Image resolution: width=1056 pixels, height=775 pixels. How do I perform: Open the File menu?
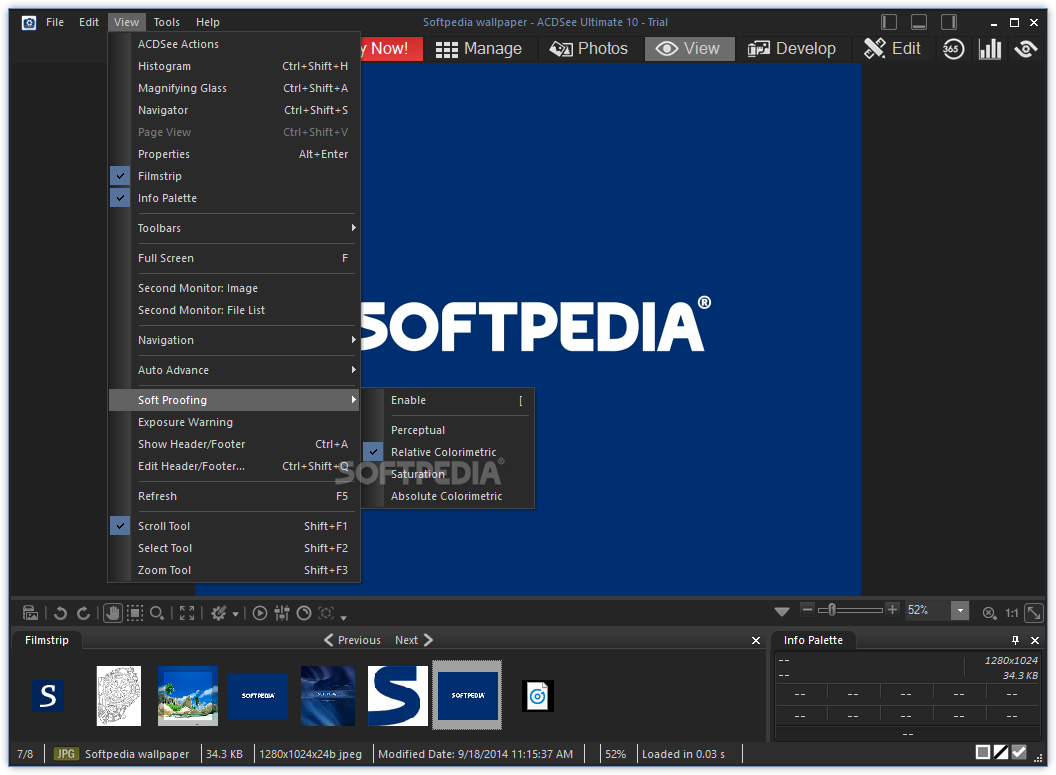55,22
